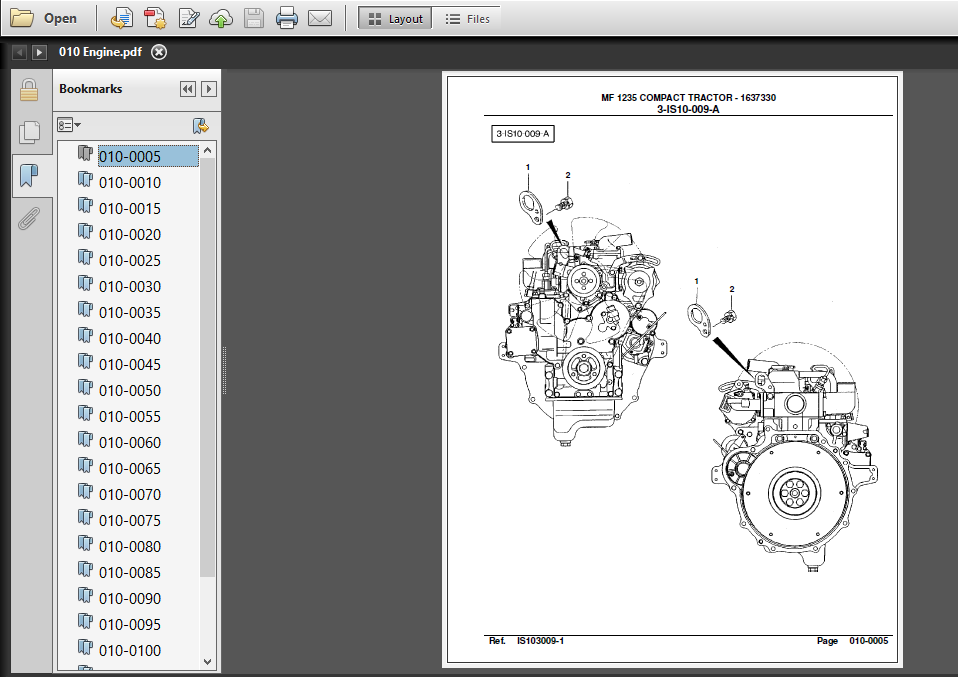This screenshot has height=677, width=958.
Task: Click the page title MF 1235 COMPACT TRACTOR
Action: point(689,97)
